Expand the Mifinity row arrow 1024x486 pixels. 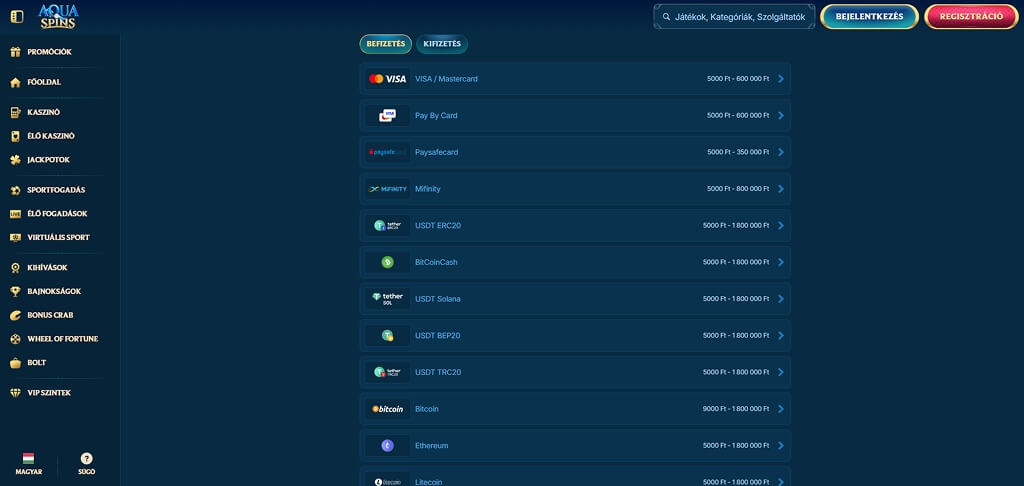[x=780, y=189]
